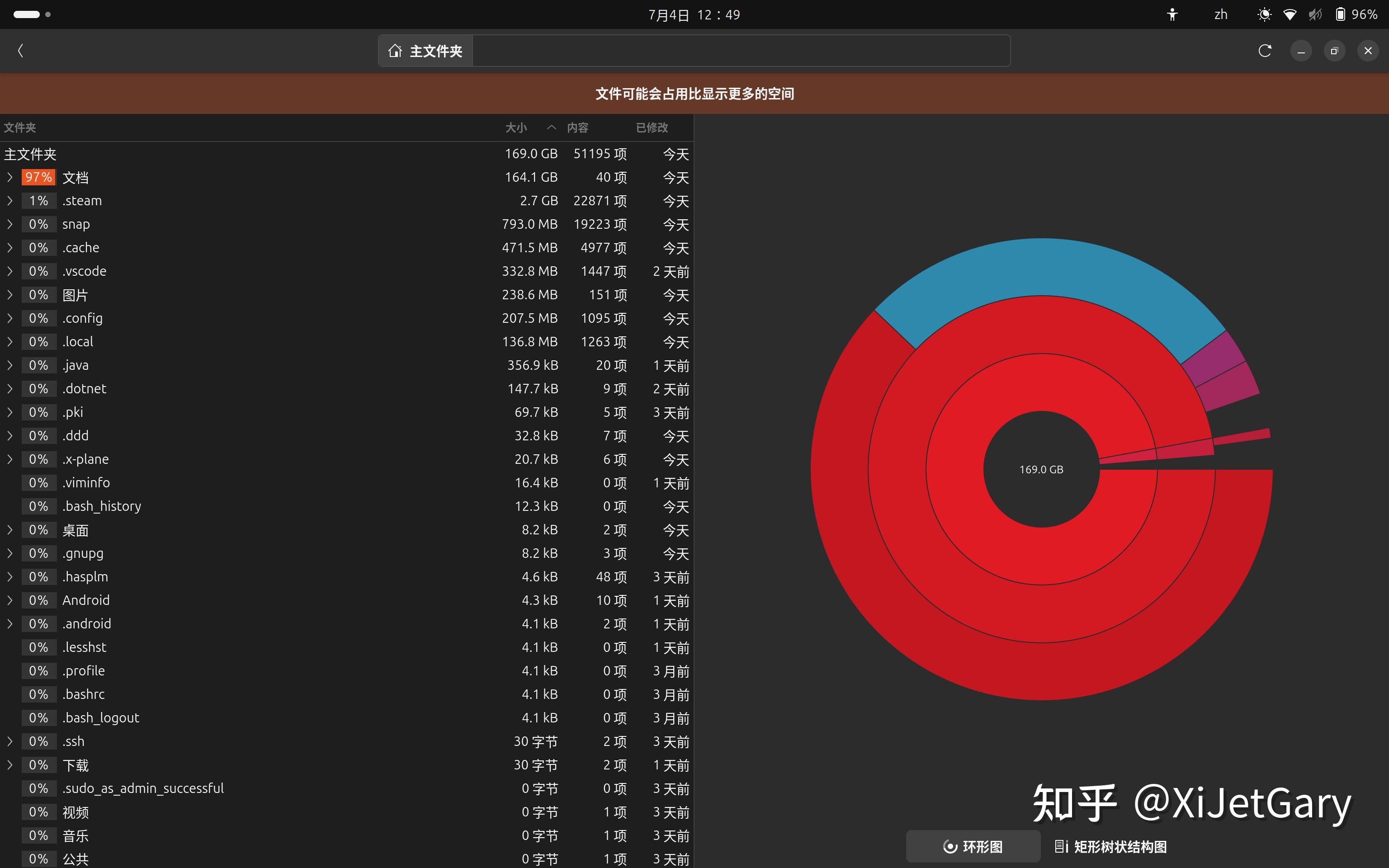Click the home icon in the path bar
Image resolution: width=1389 pixels, height=868 pixels.
395,51
